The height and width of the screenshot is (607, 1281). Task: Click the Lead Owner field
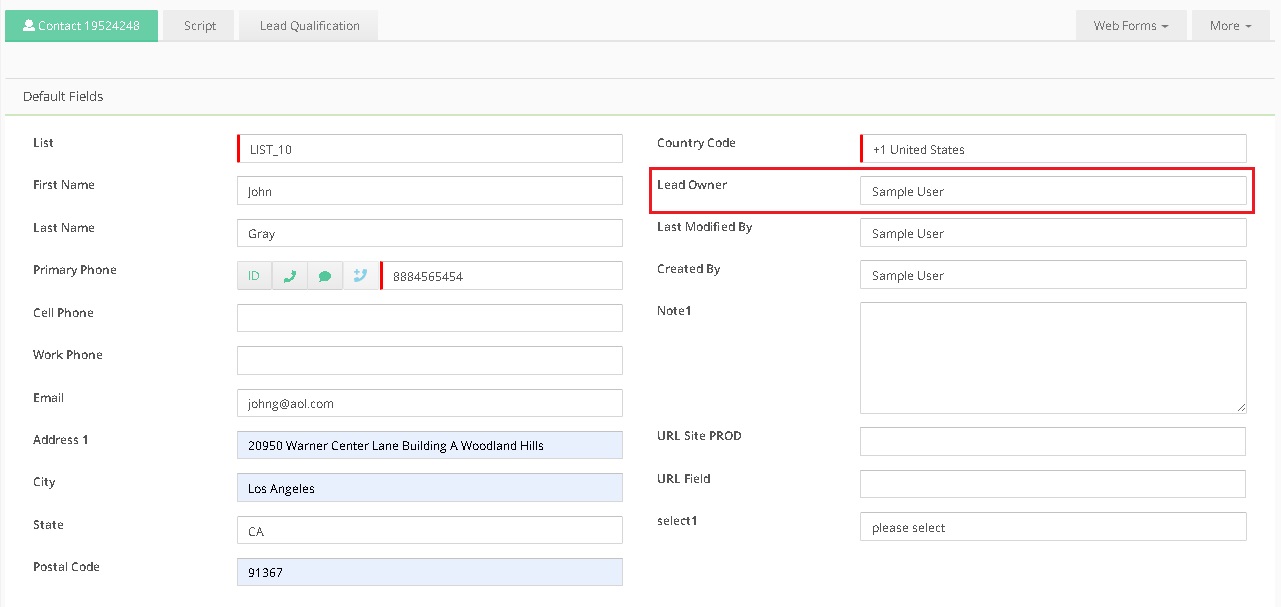point(1053,191)
